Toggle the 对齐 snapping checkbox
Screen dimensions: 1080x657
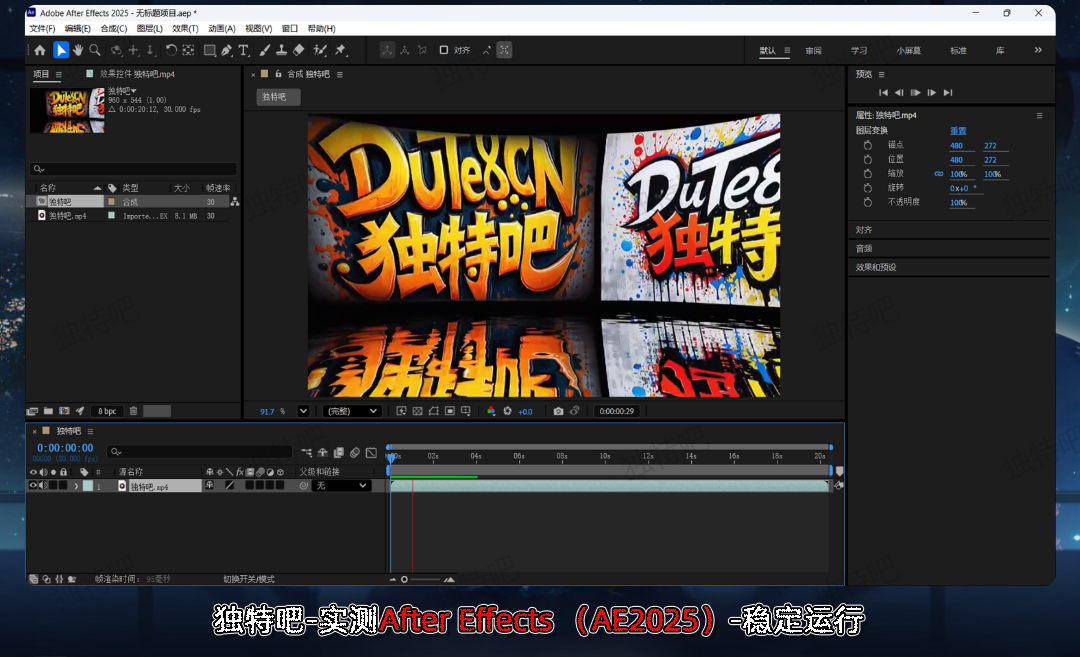point(444,50)
